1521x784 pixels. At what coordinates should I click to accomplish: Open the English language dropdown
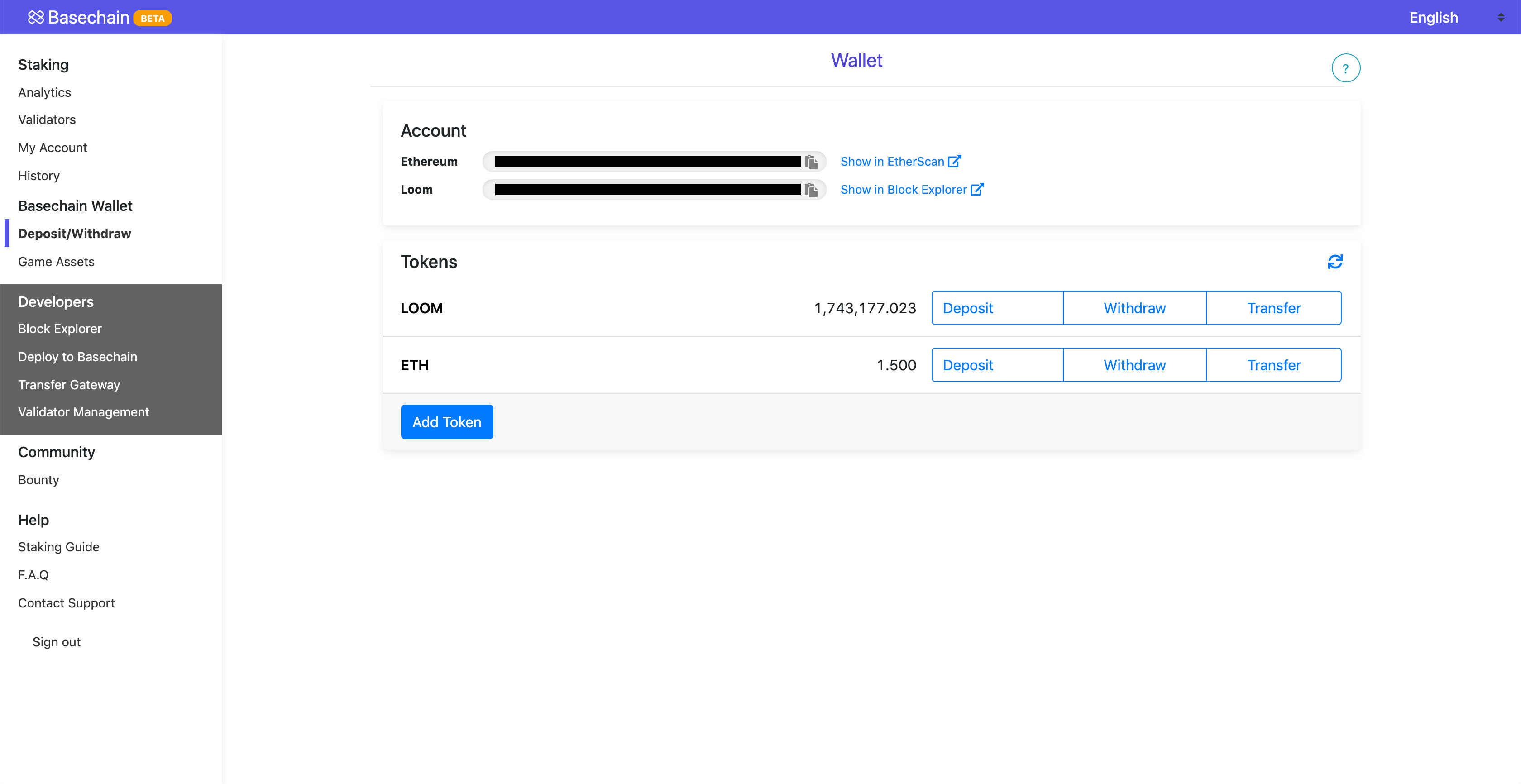coord(1456,18)
